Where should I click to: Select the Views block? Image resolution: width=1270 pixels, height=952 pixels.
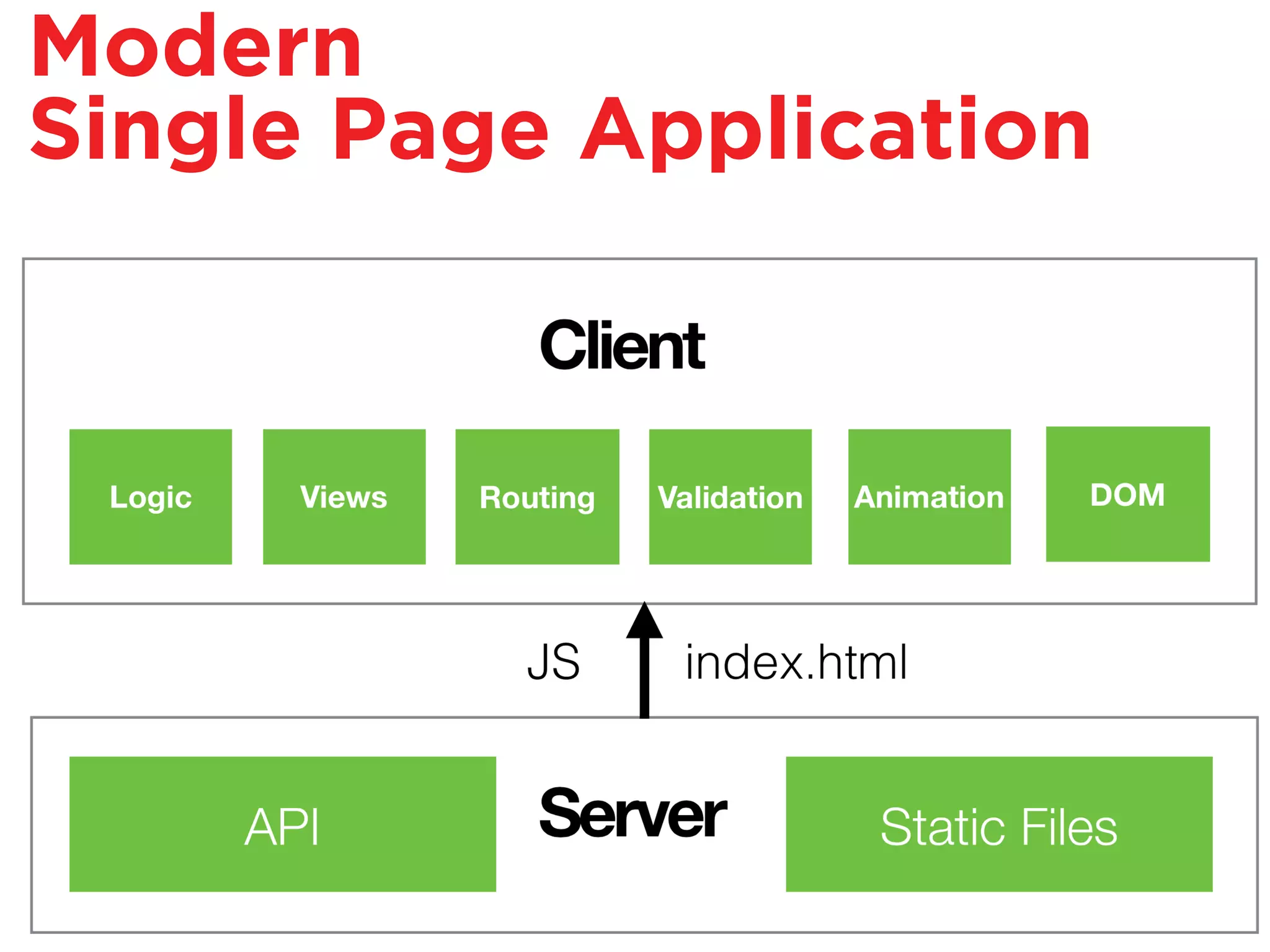[x=344, y=496]
